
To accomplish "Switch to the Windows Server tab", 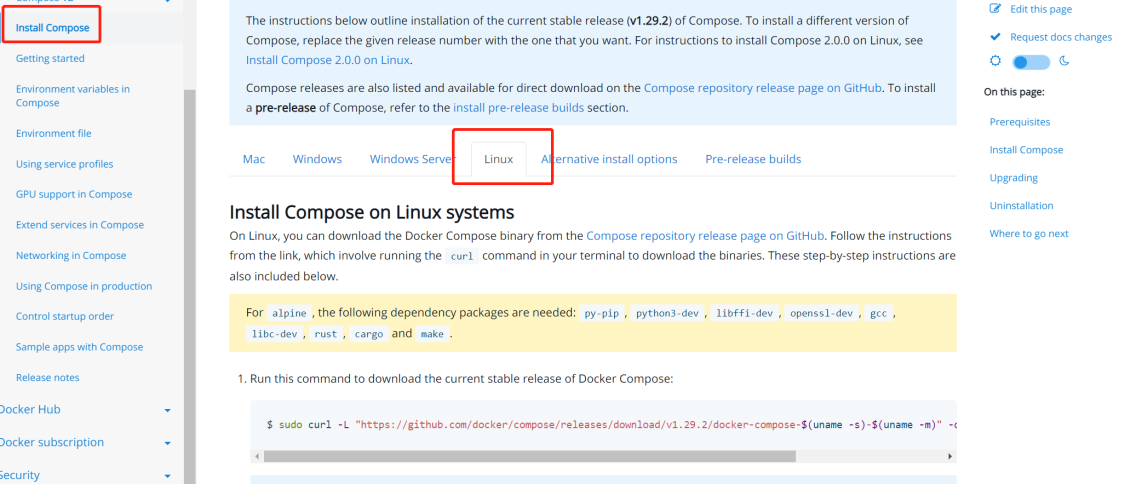I will point(413,159).
